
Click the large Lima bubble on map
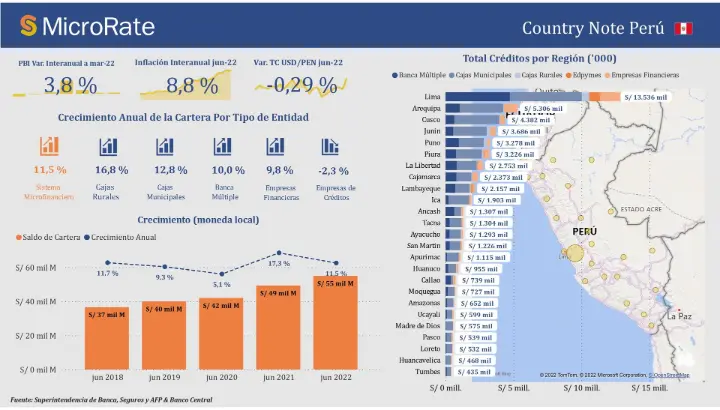click(x=574, y=252)
